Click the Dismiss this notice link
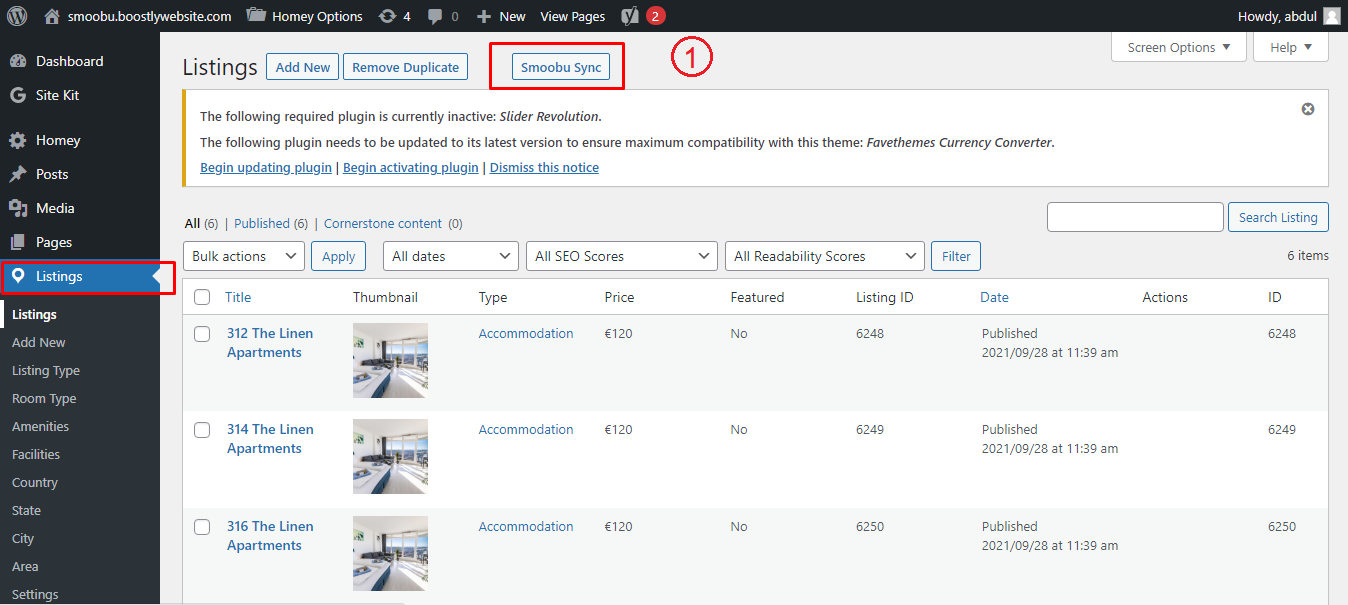The width and height of the screenshot is (1348, 605). [x=544, y=167]
